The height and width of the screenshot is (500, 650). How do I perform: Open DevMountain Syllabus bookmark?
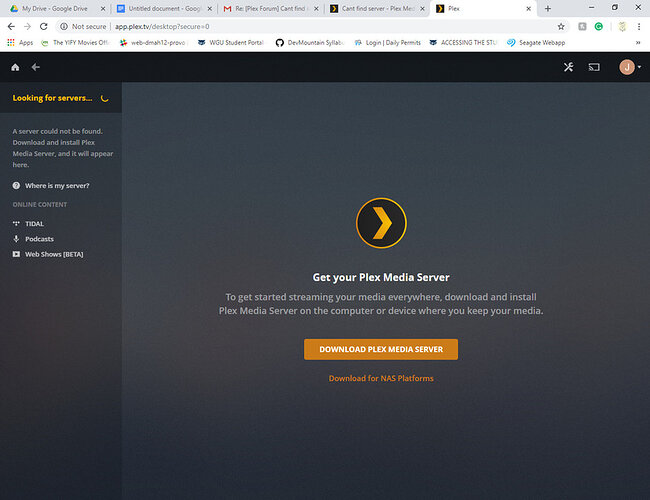coord(310,43)
